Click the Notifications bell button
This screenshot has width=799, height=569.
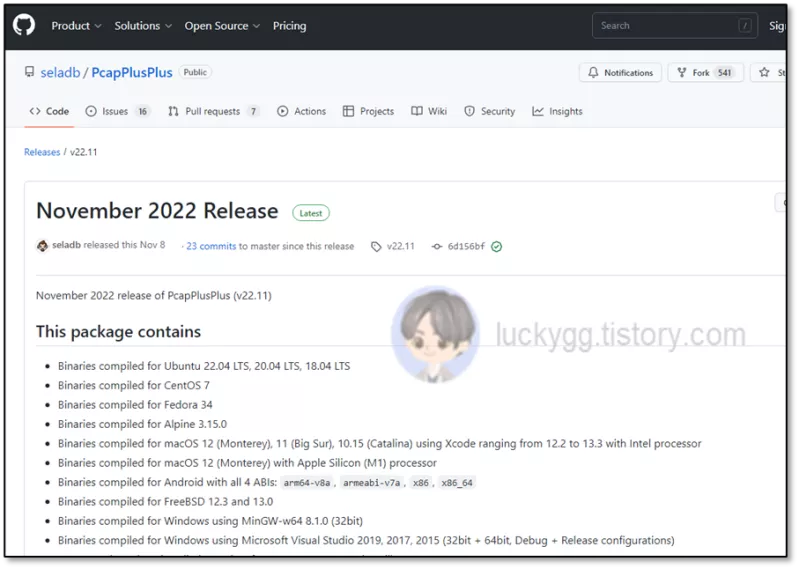tap(620, 72)
